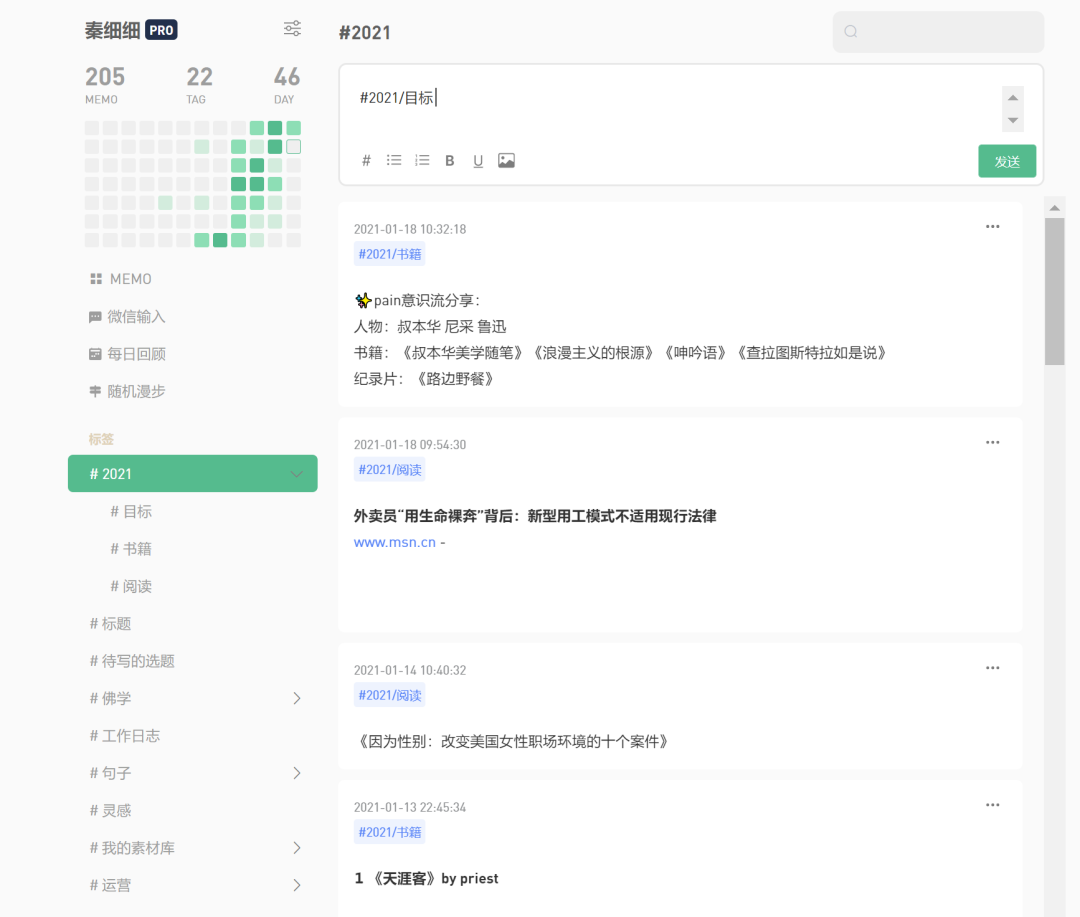This screenshot has width=1080, height=917.
Task: Select the # 工作日志 tag
Action: tap(125, 736)
